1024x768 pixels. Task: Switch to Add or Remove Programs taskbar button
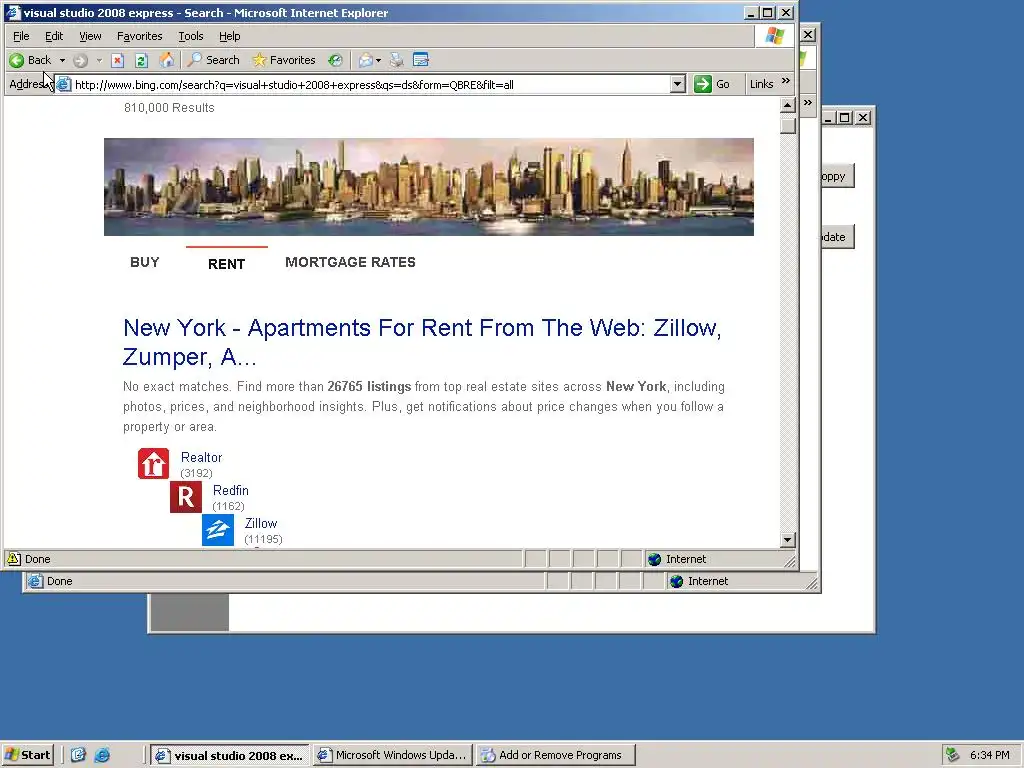tap(555, 755)
